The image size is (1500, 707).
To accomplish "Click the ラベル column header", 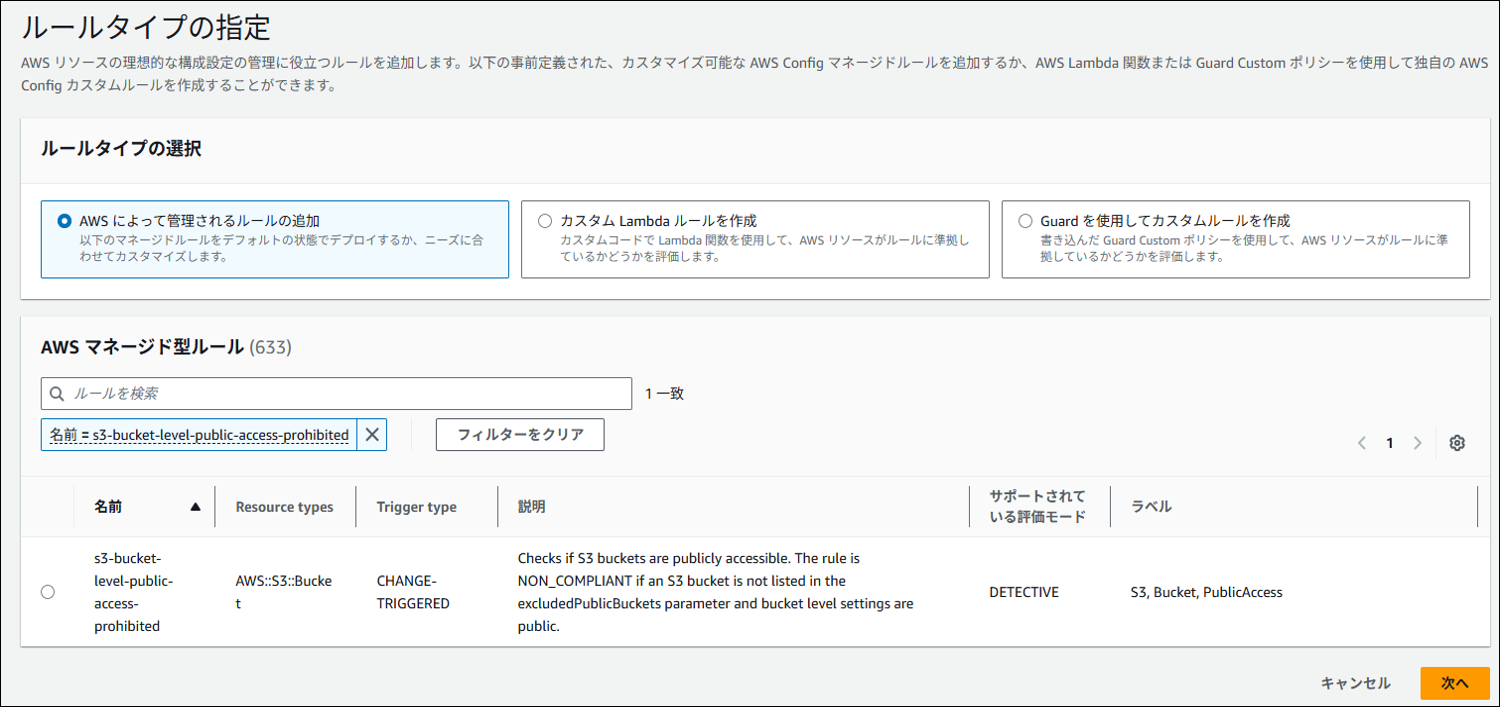I will click(1151, 507).
